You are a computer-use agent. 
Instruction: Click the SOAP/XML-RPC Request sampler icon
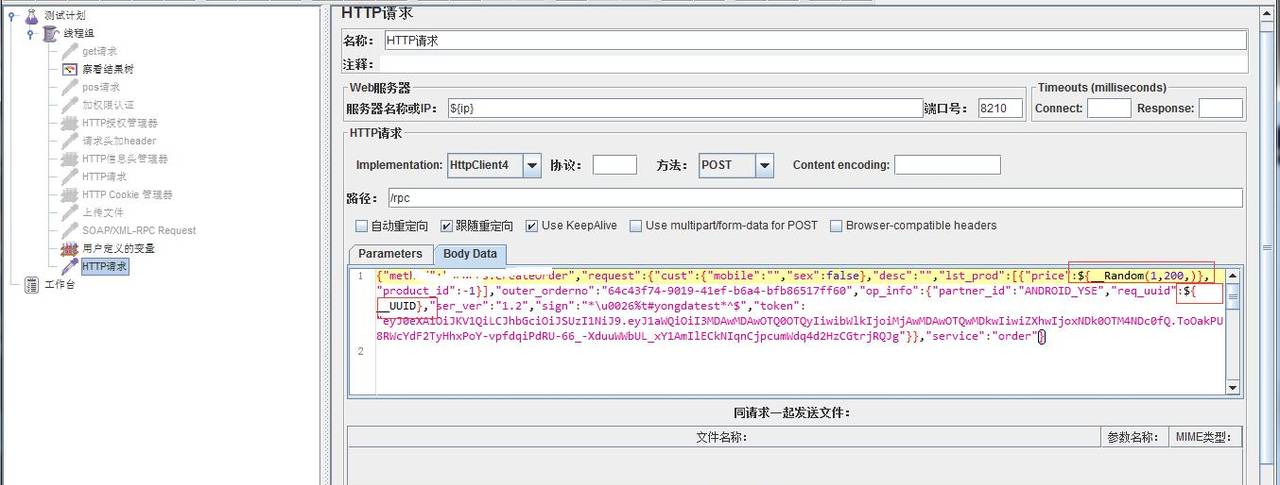coord(70,230)
